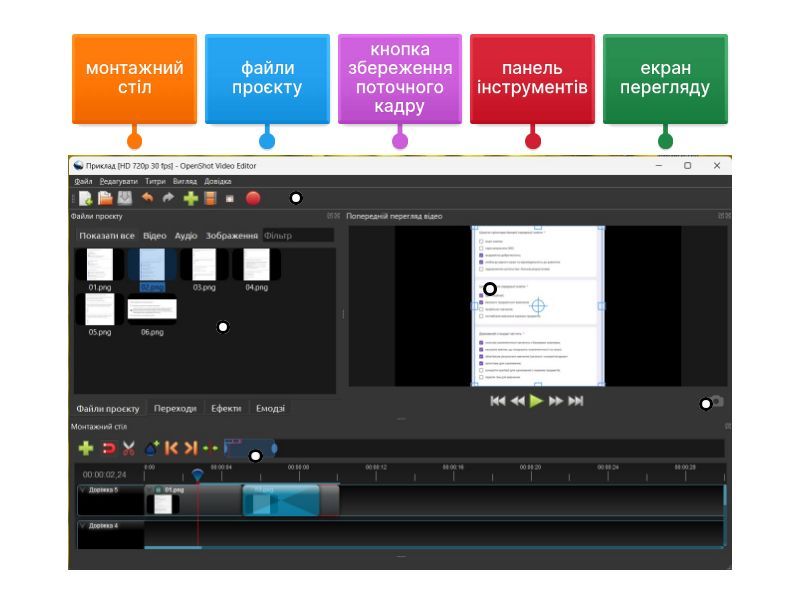
Task: Open the Титри menu
Action: point(155,182)
